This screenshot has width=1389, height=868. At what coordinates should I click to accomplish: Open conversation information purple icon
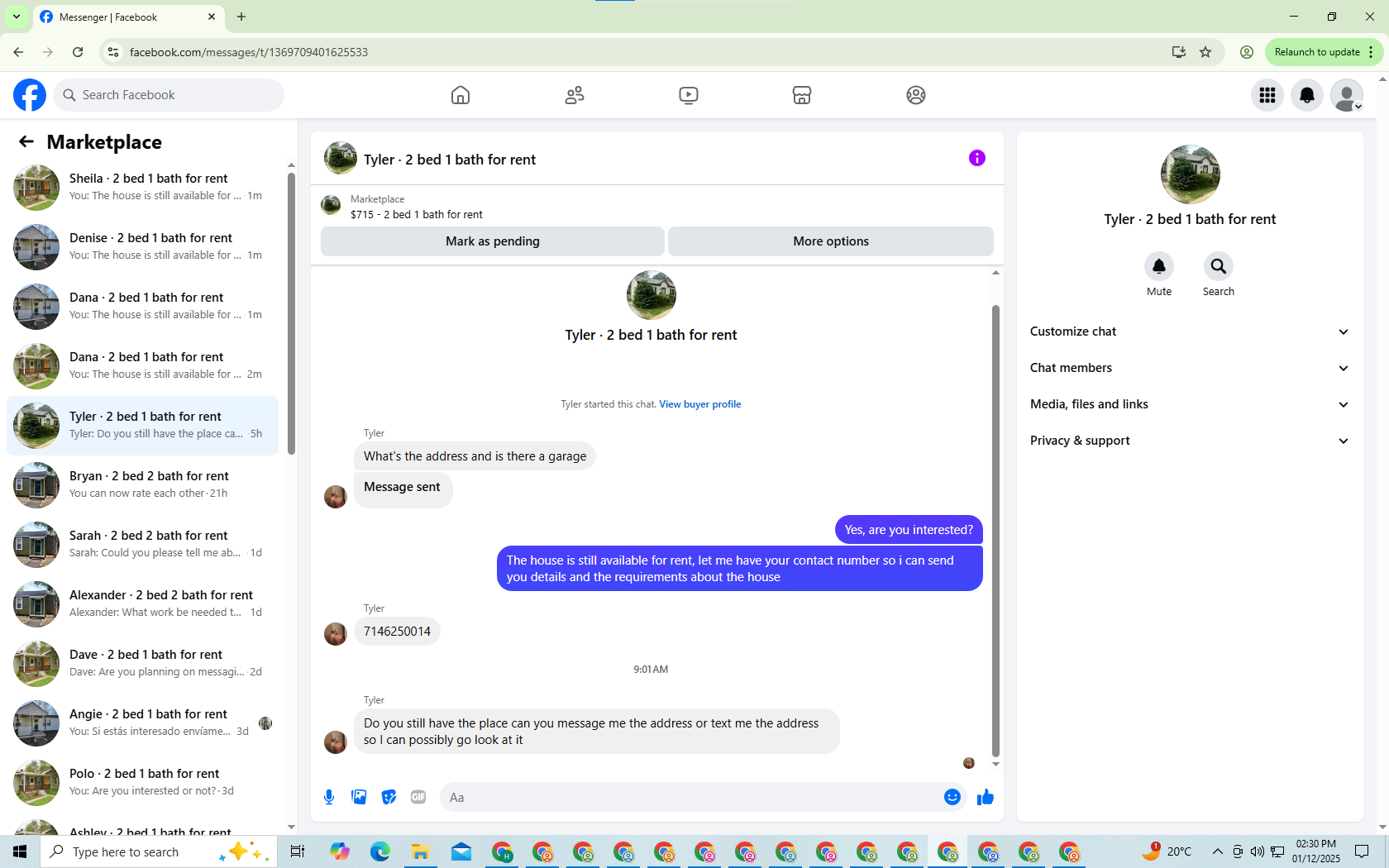977,158
